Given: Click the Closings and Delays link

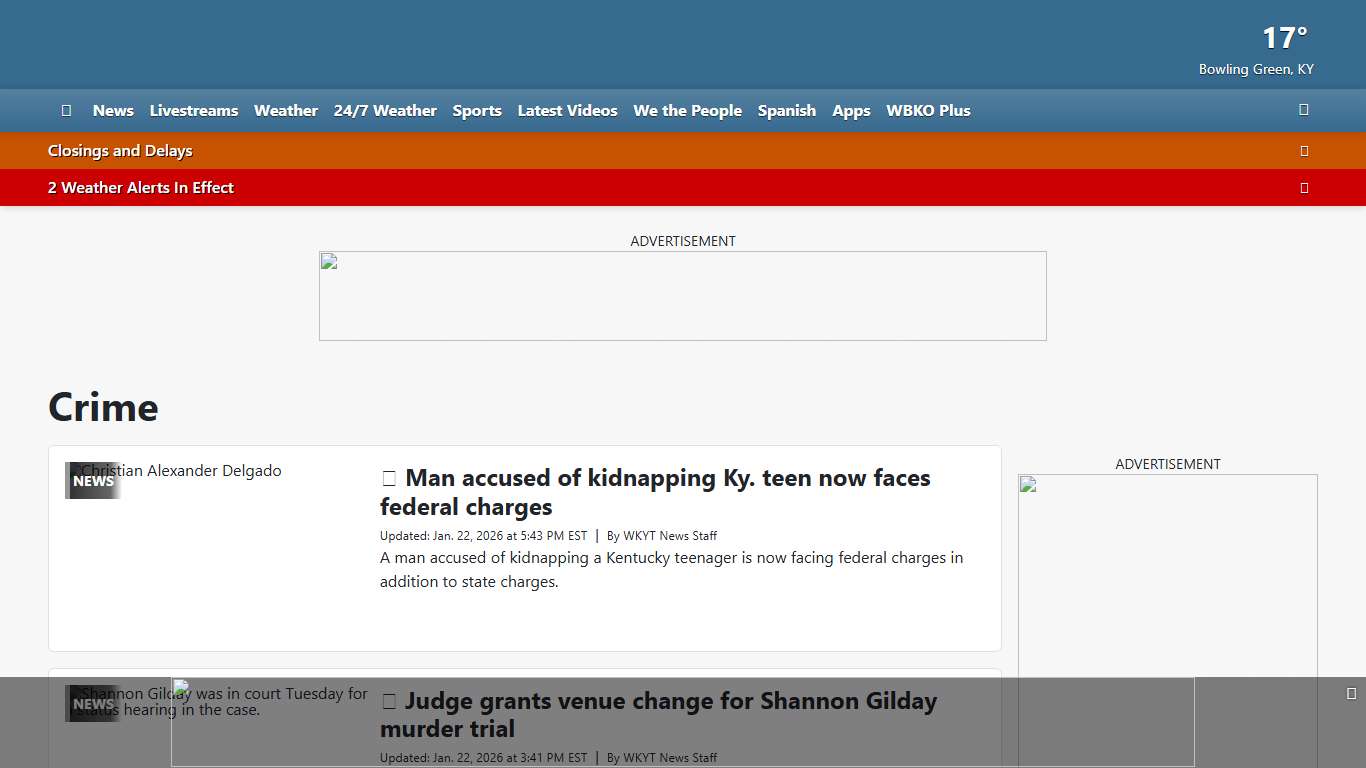Looking at the screenshot, I should 120,151.
